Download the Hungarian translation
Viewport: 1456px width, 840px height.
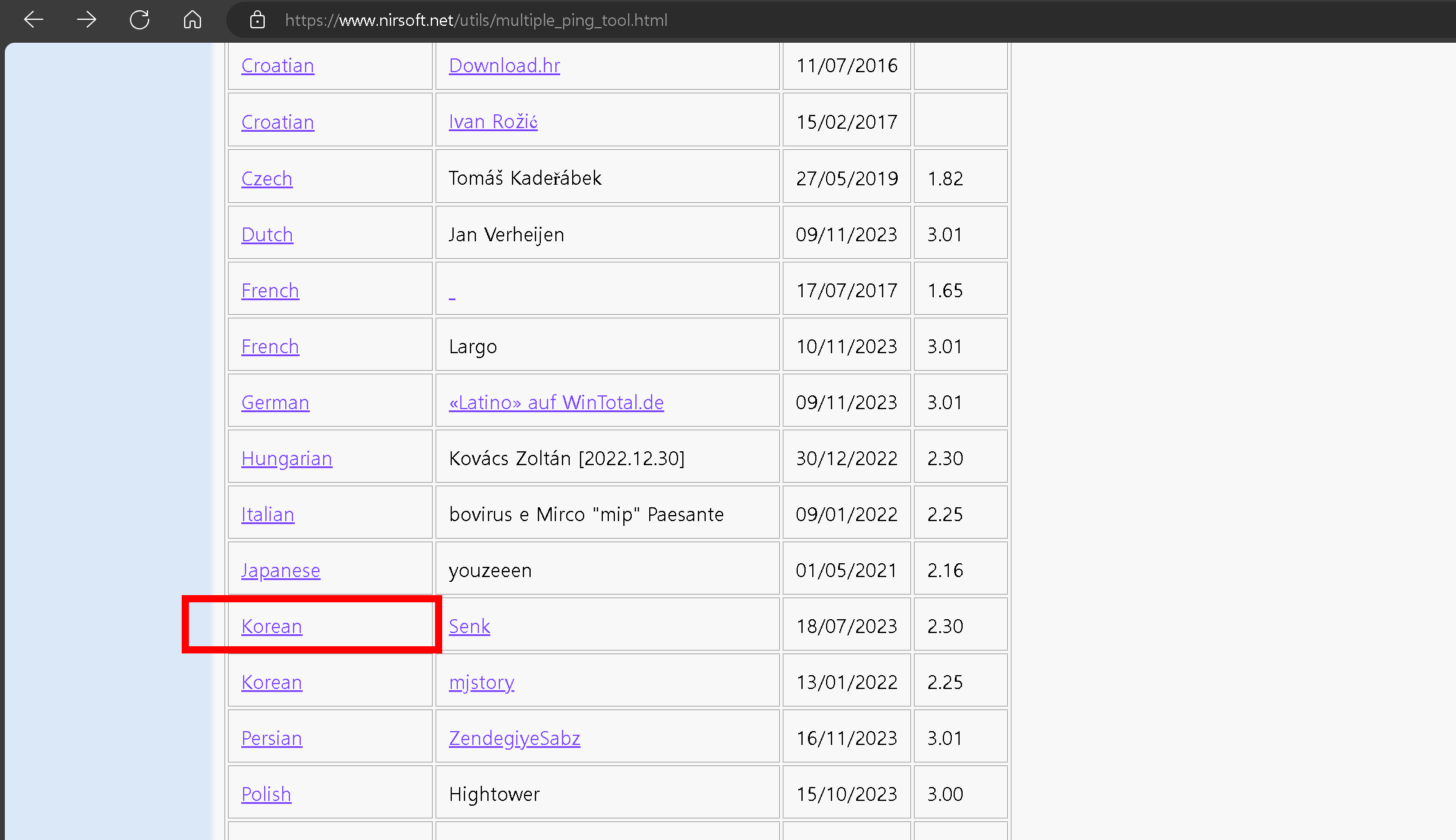click(x=286, y=459)
